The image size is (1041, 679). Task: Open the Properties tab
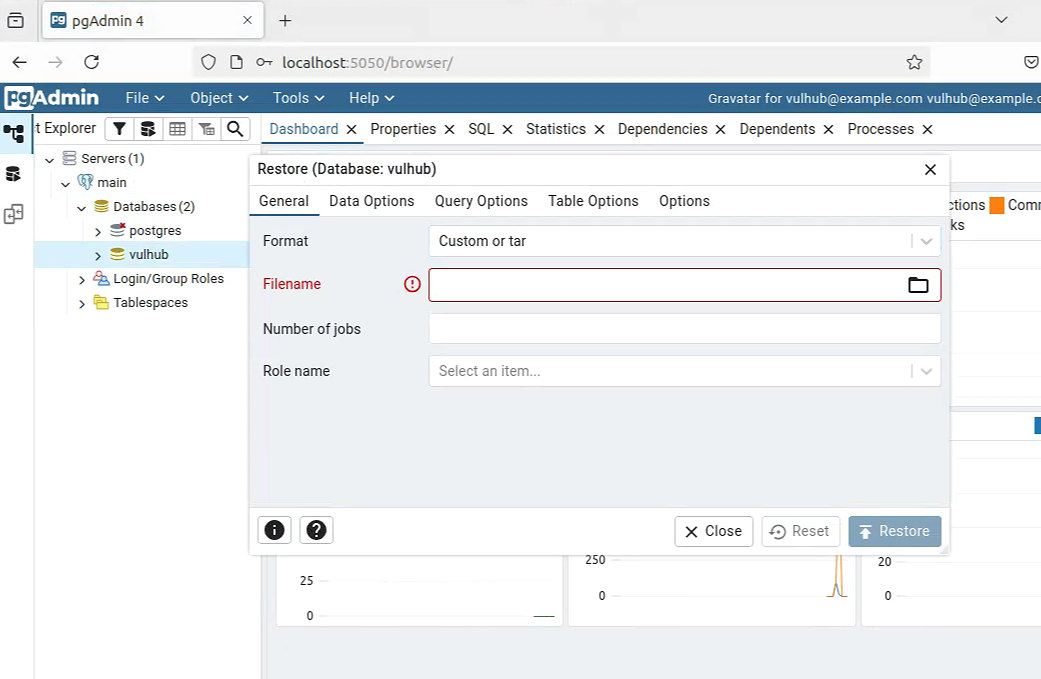click(403, 129)
